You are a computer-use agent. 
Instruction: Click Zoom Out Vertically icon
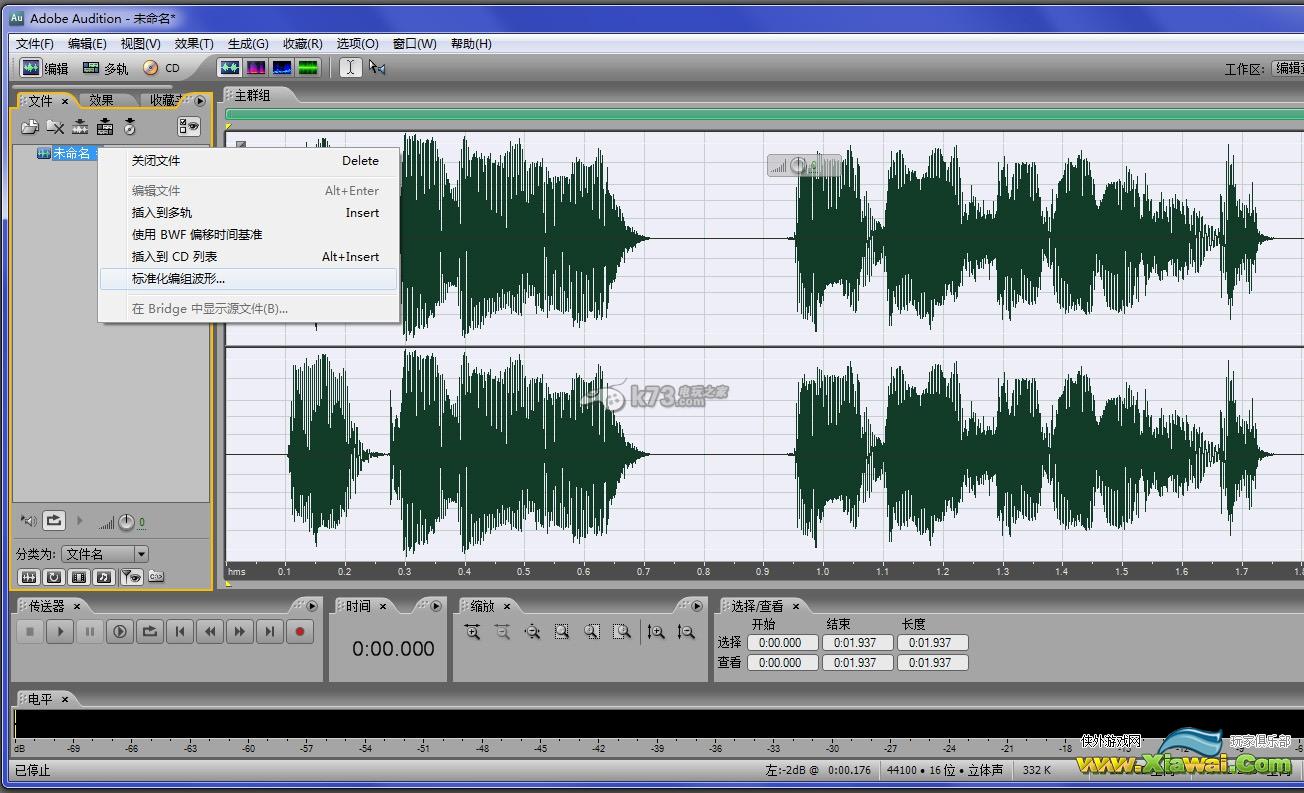click(x=686, y=632)
